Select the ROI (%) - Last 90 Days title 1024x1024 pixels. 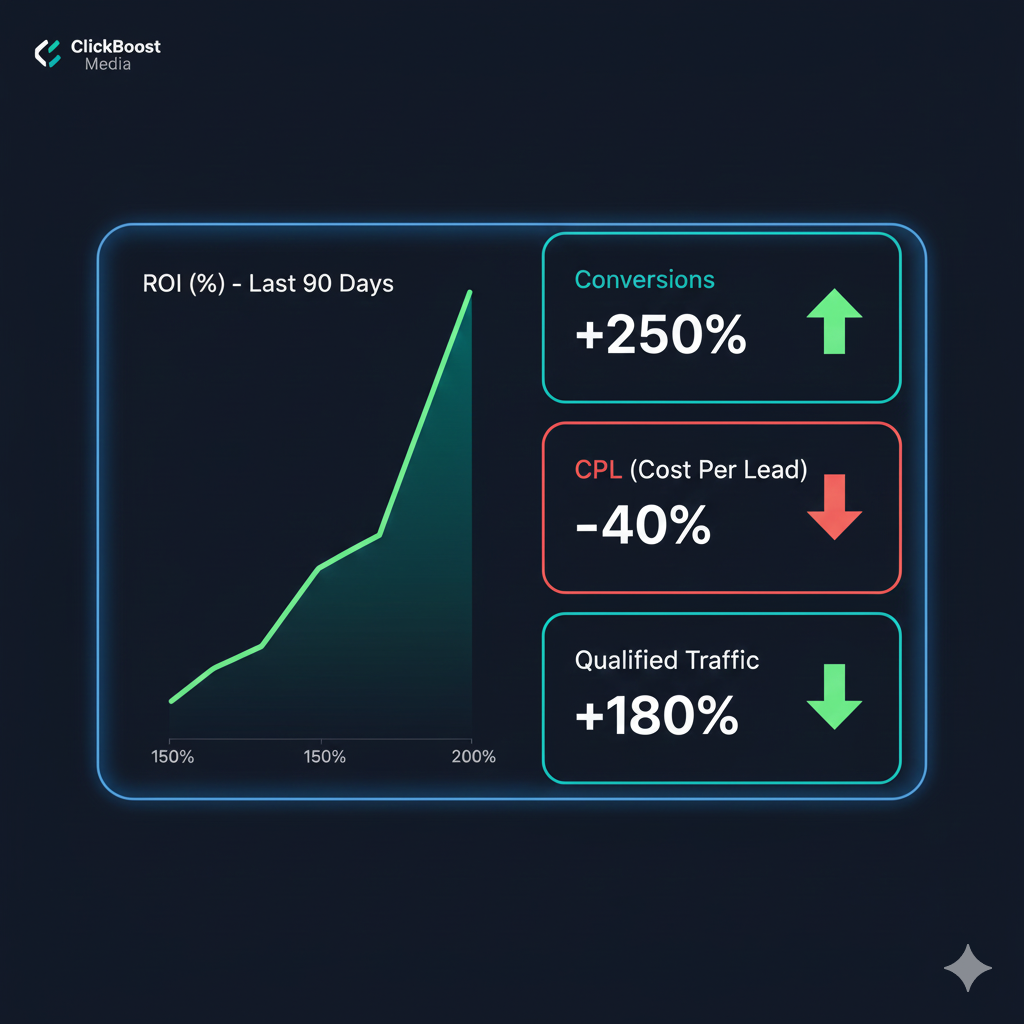pos(269,284)
